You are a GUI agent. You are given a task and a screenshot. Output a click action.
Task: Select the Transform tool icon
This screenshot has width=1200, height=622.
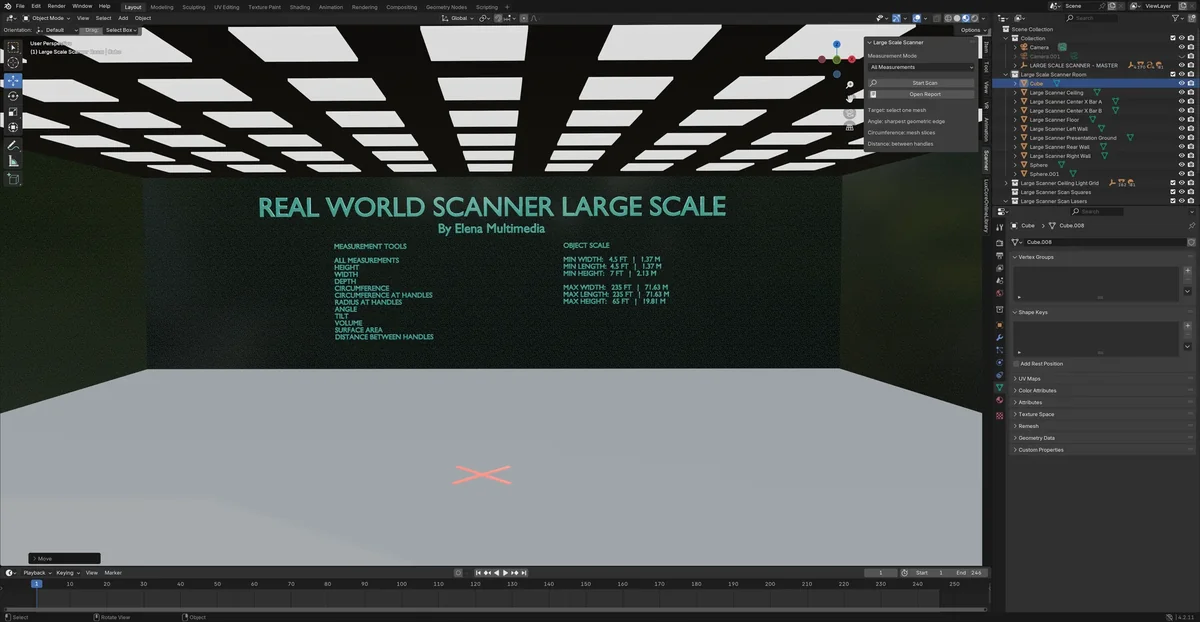pyautogui.click(x=13, y=127)
